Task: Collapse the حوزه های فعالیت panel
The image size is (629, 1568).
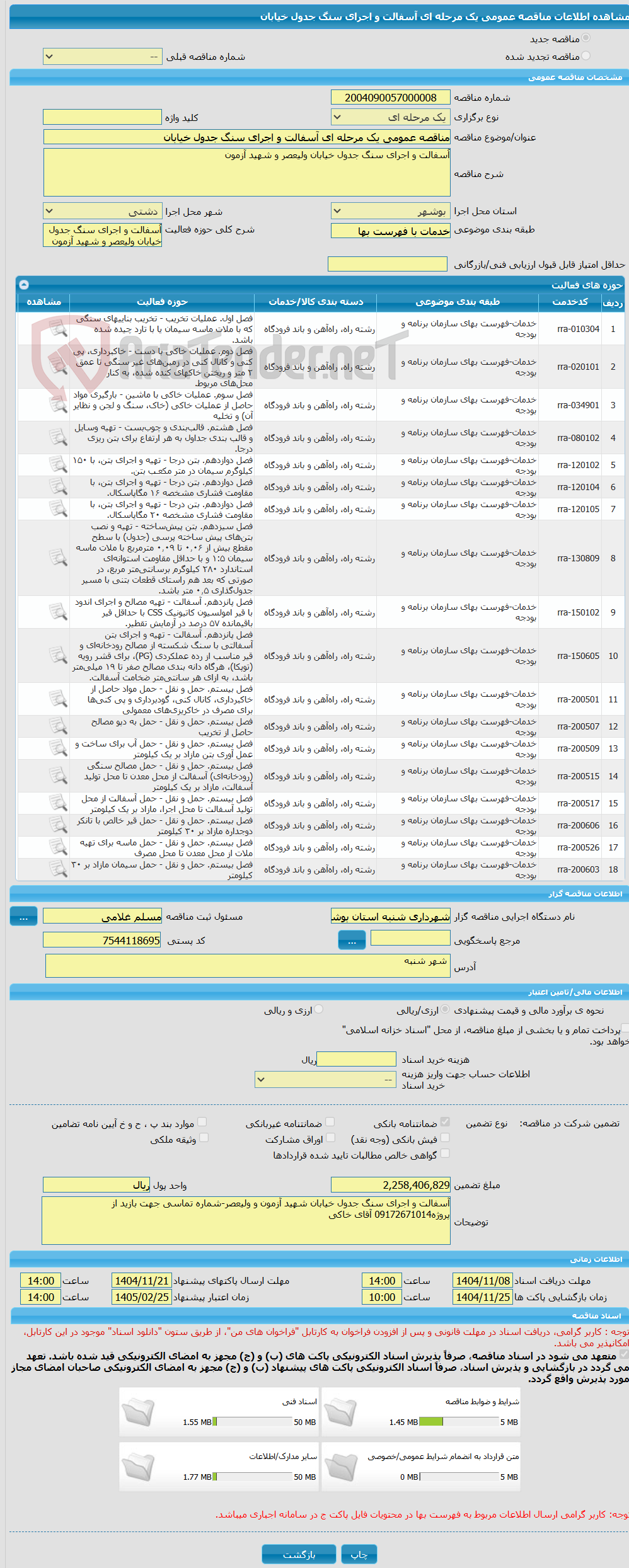Action: coord(23,284)
